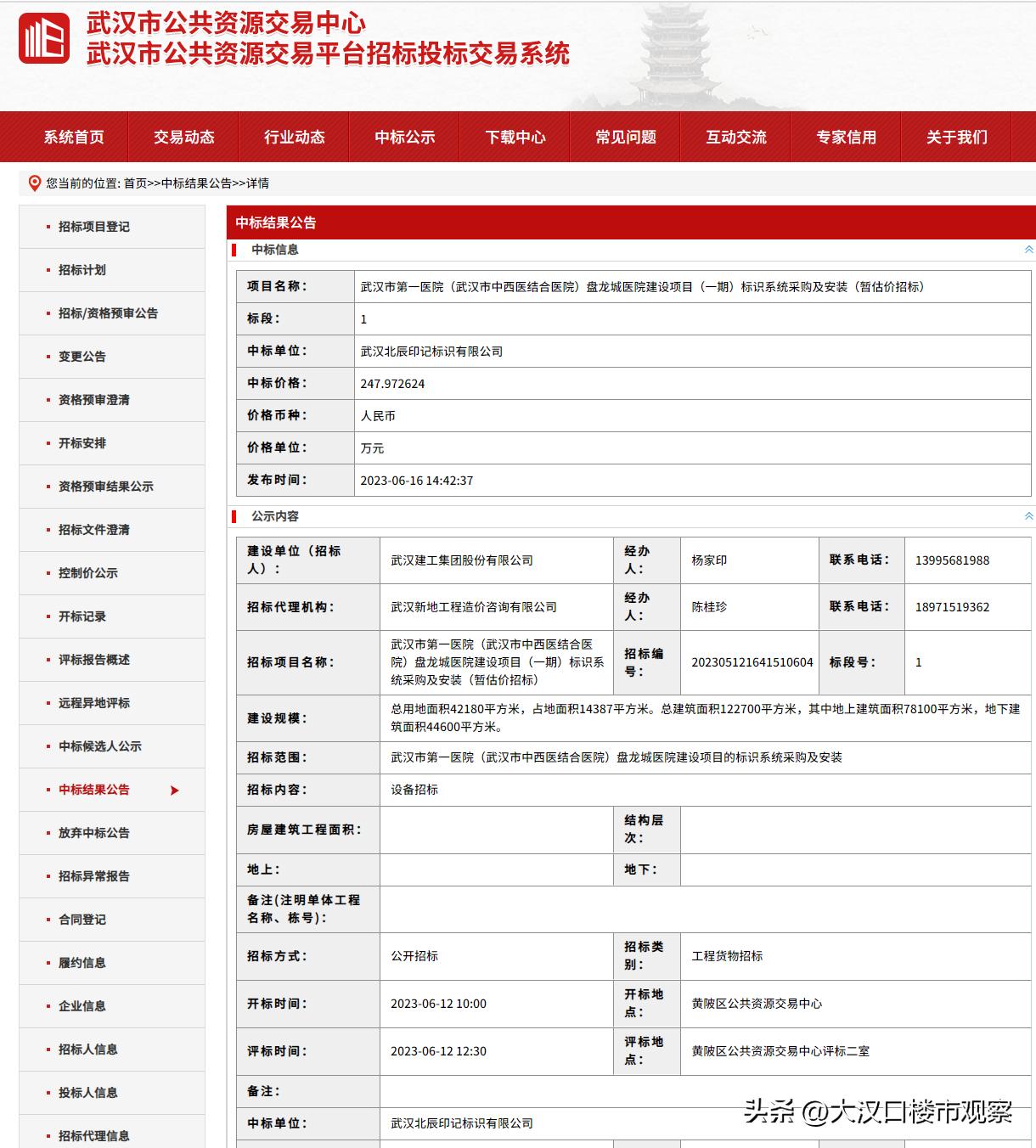
Task: Click red bullet icon beside 合同登记
Action: pyautogui.click(x=48, y=920)
